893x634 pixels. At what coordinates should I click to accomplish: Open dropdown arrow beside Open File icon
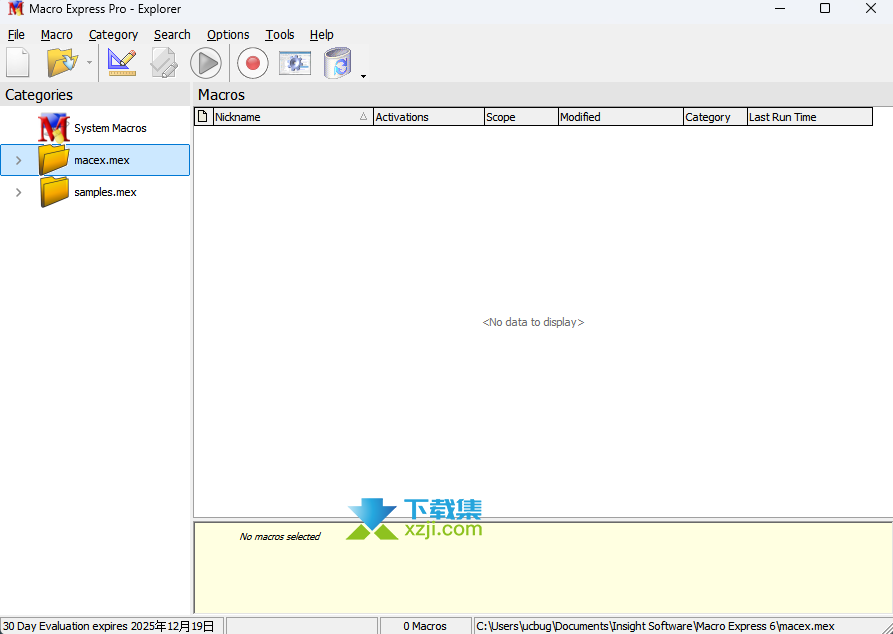coord(89,64)
